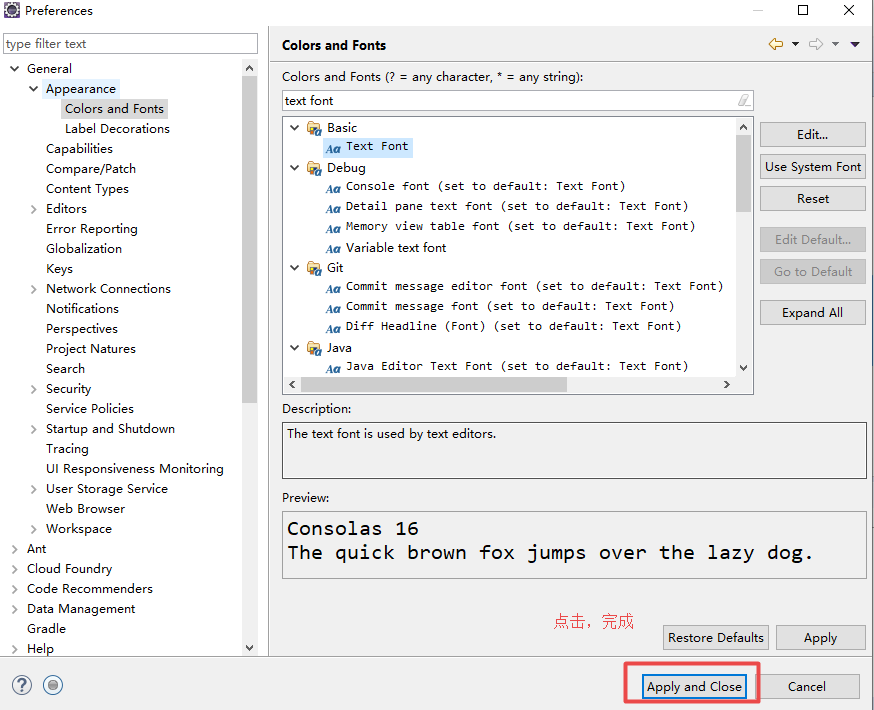
Task: Expand the Security tree node
Action: click(x=33, y=389)
